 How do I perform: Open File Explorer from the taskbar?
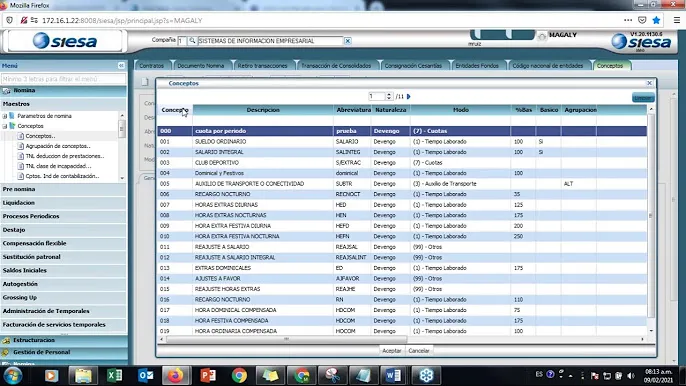click(83, 375)
